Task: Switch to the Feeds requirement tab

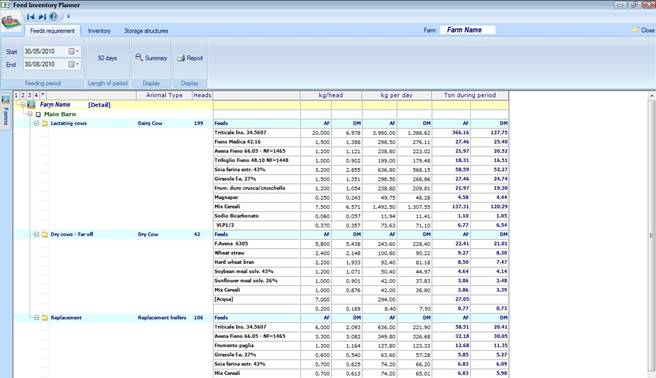Action: click(52, 31)
